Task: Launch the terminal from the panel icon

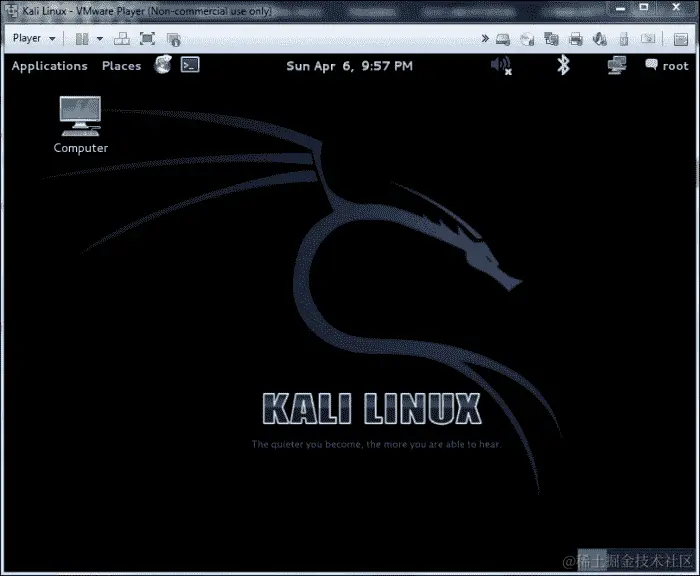Action: pyautogui.click(x=190, y=65)
